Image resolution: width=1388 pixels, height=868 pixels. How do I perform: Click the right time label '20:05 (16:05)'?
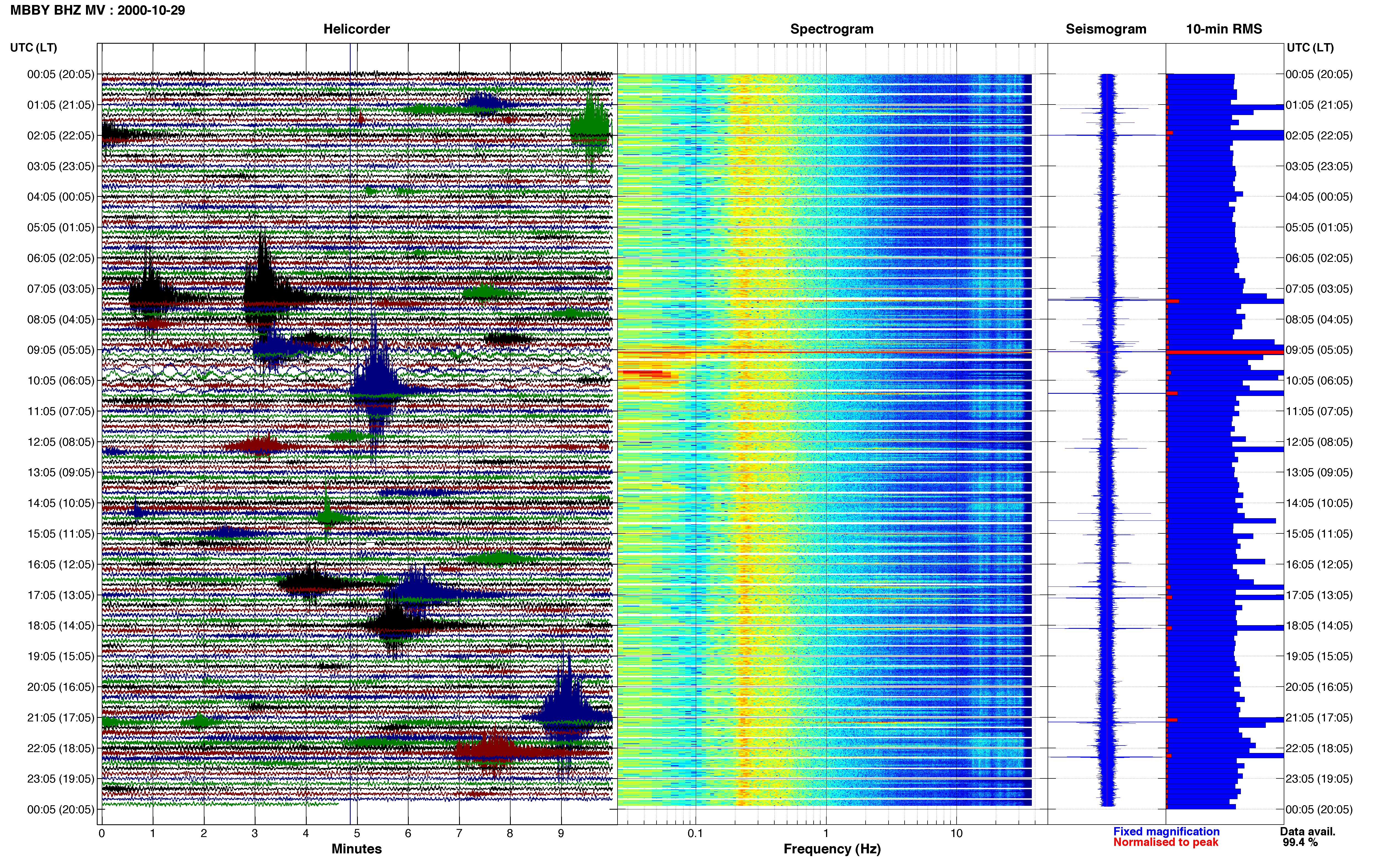coord(1319,687)
